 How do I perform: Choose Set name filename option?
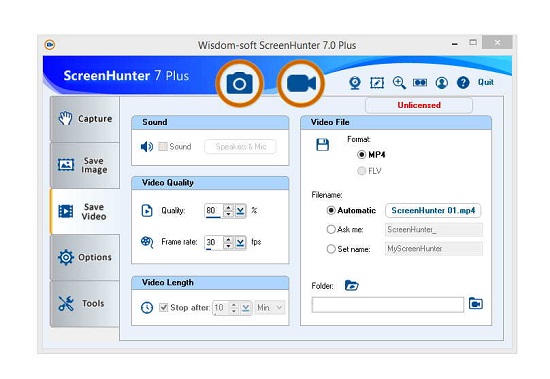click(331, 249)
